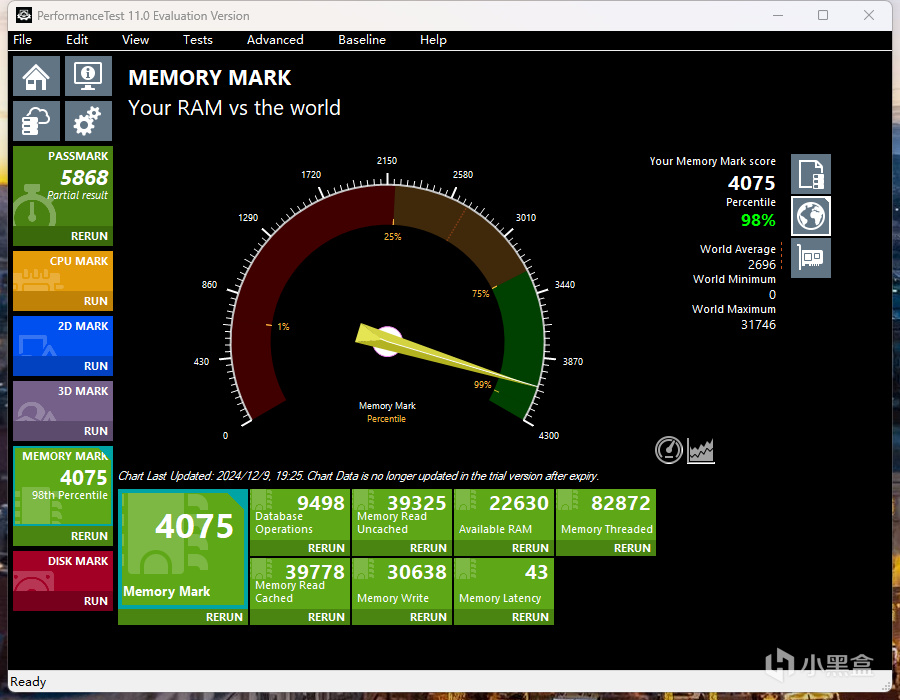Open the system information monitor icon
Image resolution: width=900 pixels, height=700 pixels.
tap(88, 76)
